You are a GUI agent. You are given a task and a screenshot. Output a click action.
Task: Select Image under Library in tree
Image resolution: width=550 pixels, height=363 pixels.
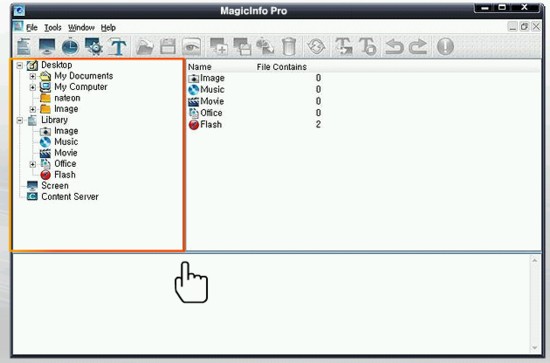coord(66,131)
